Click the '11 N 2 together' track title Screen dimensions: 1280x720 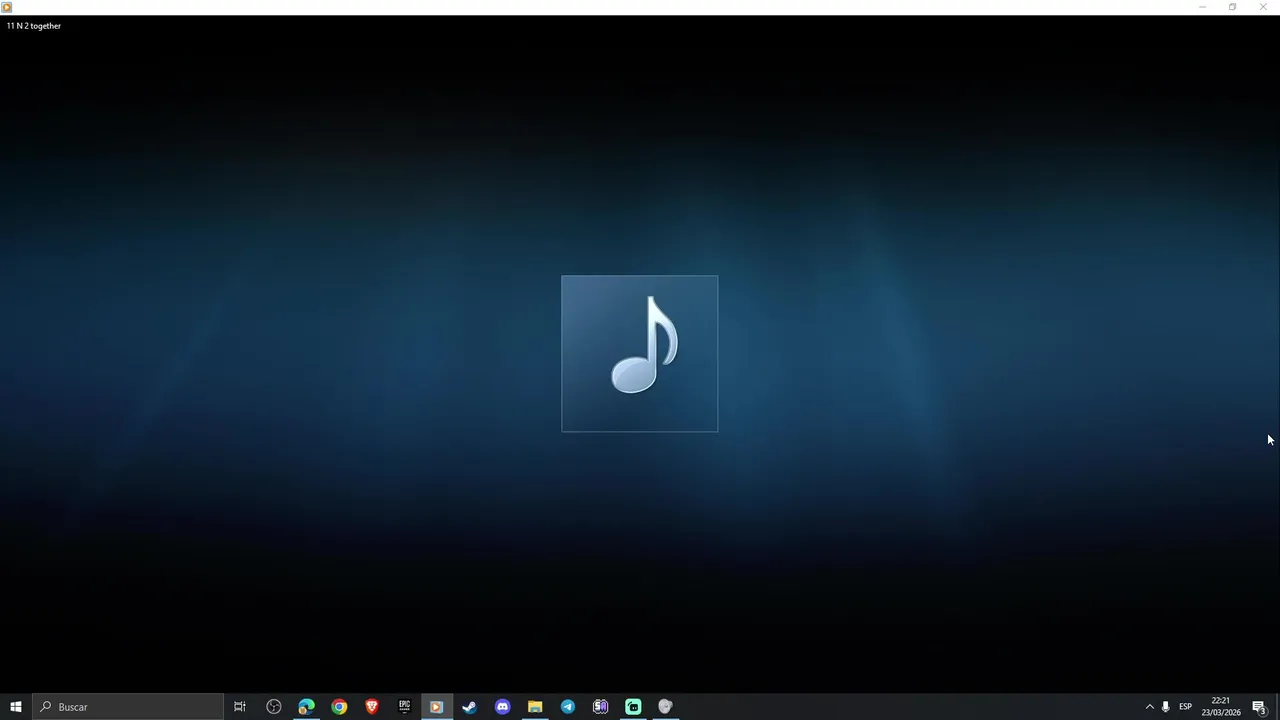click(x=34, y=26)
